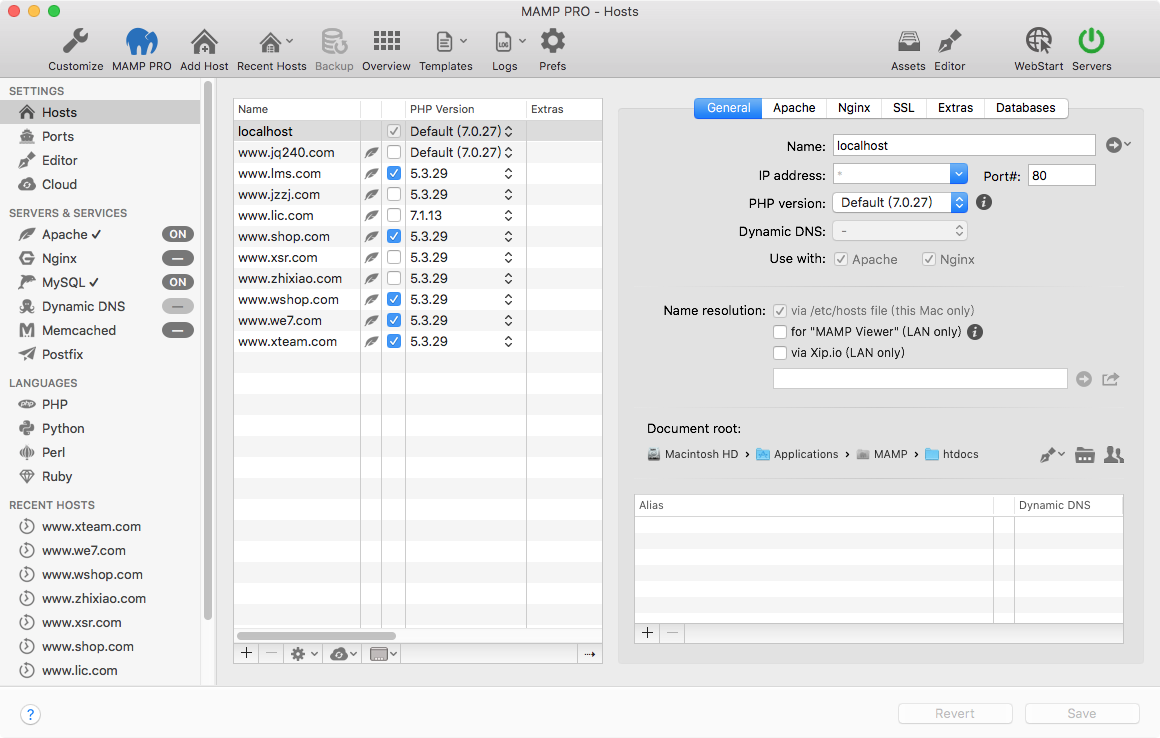
Task: Click the Save button
Action: (1081, 714)
